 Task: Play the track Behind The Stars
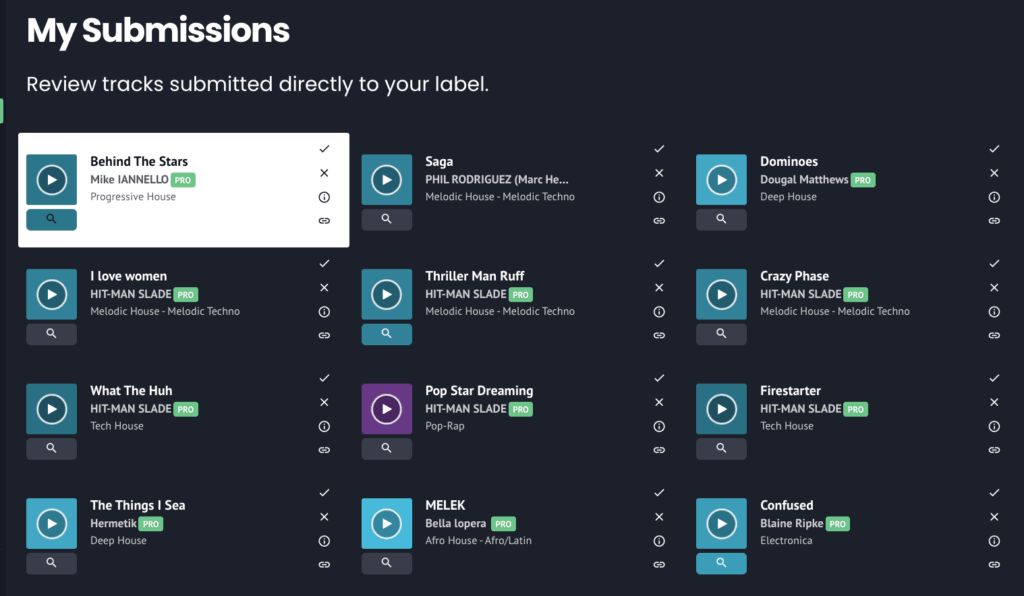(x=51, y=180)
